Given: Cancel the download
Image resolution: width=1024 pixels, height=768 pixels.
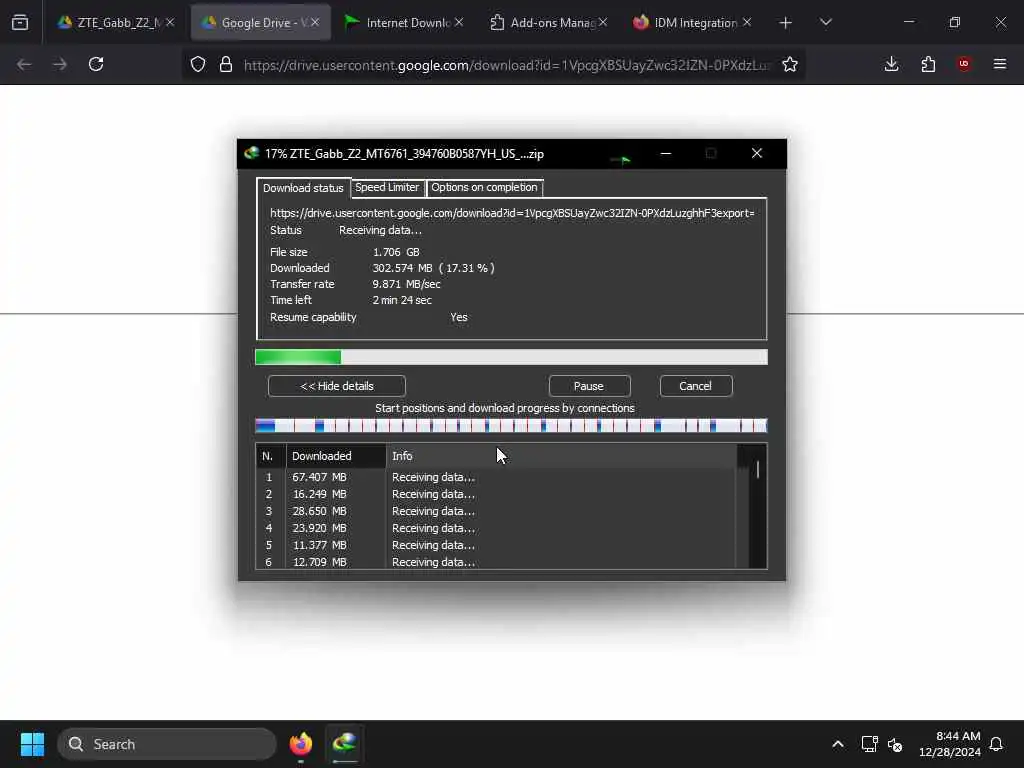Looking at the screenshot, I should (x=696, y=386).
